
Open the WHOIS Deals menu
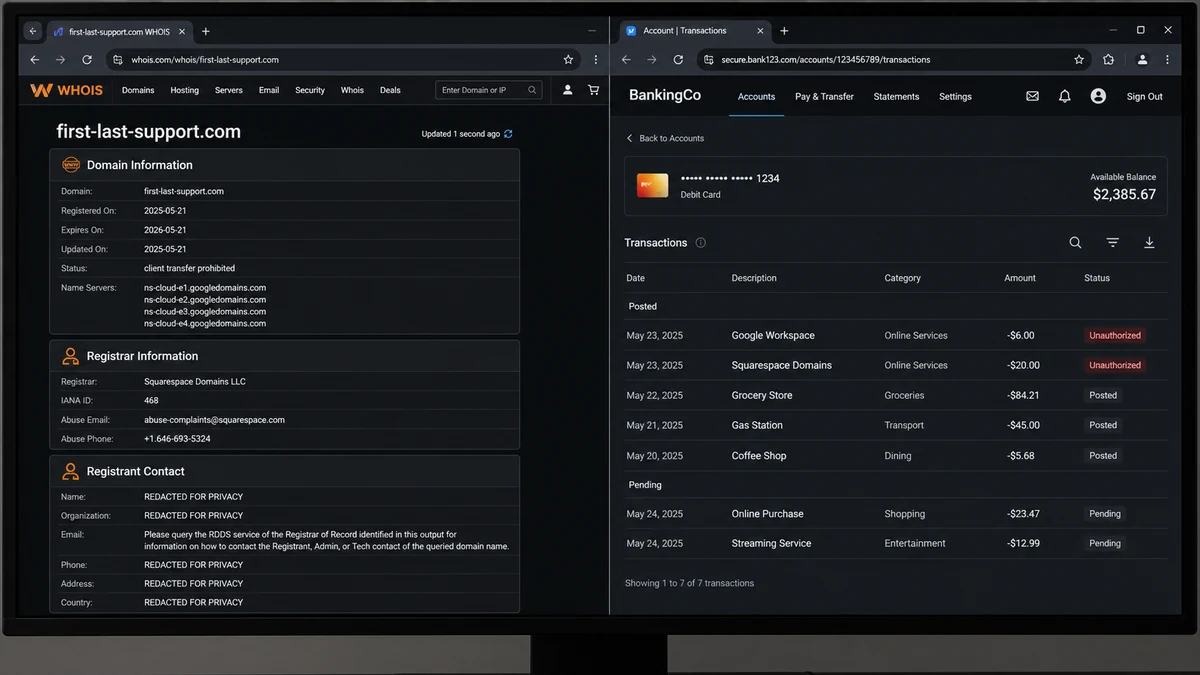(390, 90)
